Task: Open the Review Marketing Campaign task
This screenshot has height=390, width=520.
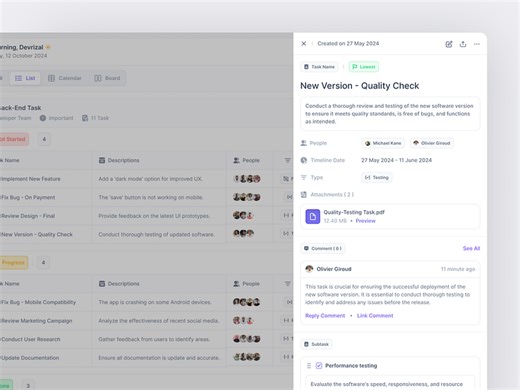Action: [36, 321]
